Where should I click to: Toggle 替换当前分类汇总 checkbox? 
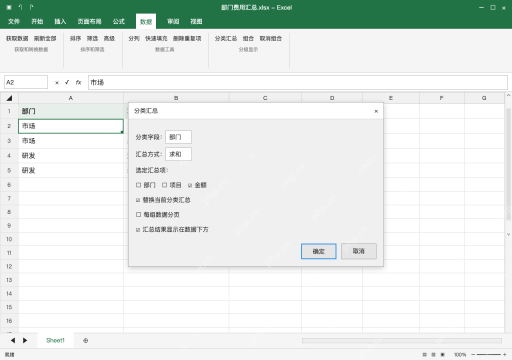(x=138, y=200)
